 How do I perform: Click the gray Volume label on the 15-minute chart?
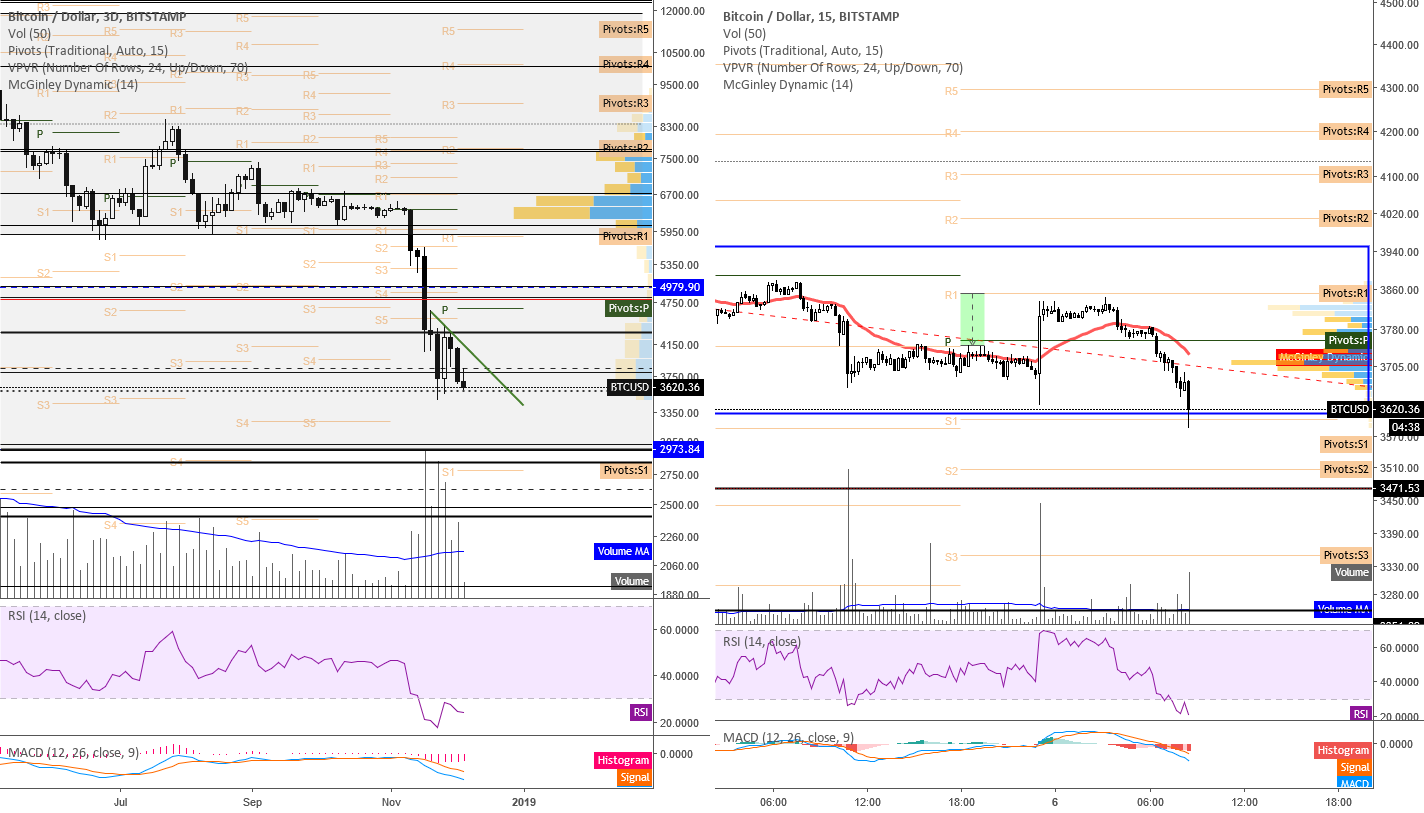click(1351, 572)
